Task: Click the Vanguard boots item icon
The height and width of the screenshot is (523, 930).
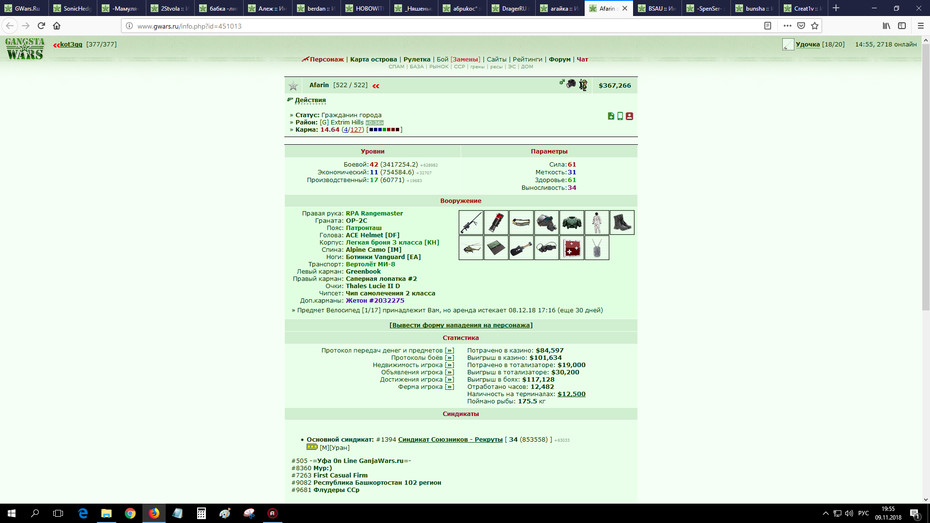Action: click(x=622, y=222)
